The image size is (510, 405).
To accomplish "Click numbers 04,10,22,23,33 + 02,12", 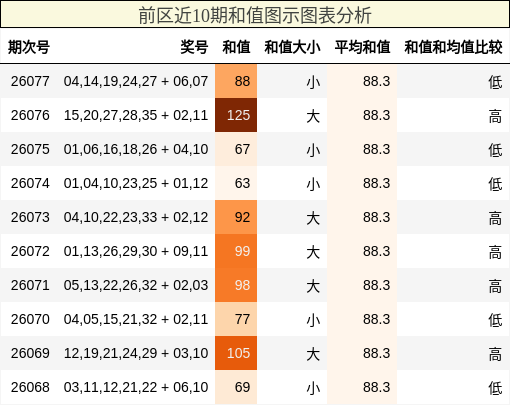I will [136, 217].
